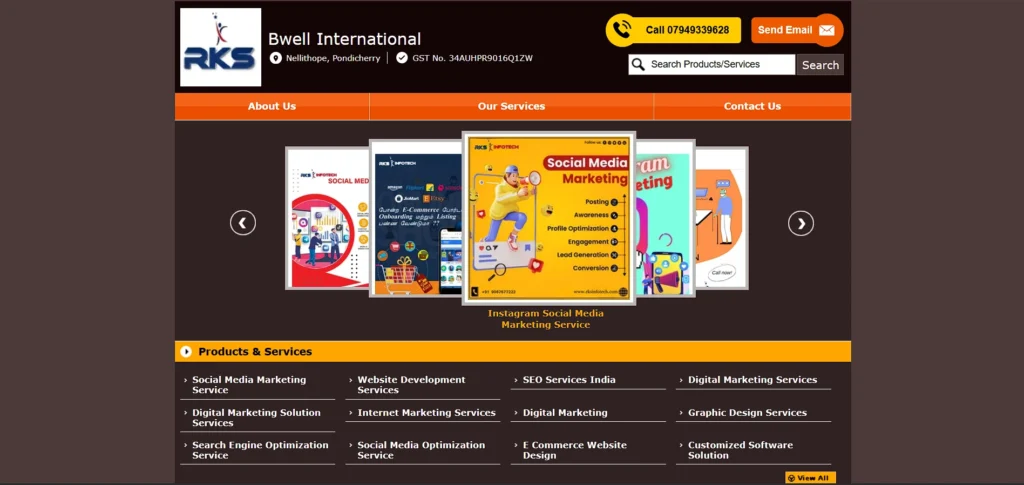Image resolution: width=1024 pixels, height=485 pixels.
Task: Click the Search button
Action: coord(820,65)
